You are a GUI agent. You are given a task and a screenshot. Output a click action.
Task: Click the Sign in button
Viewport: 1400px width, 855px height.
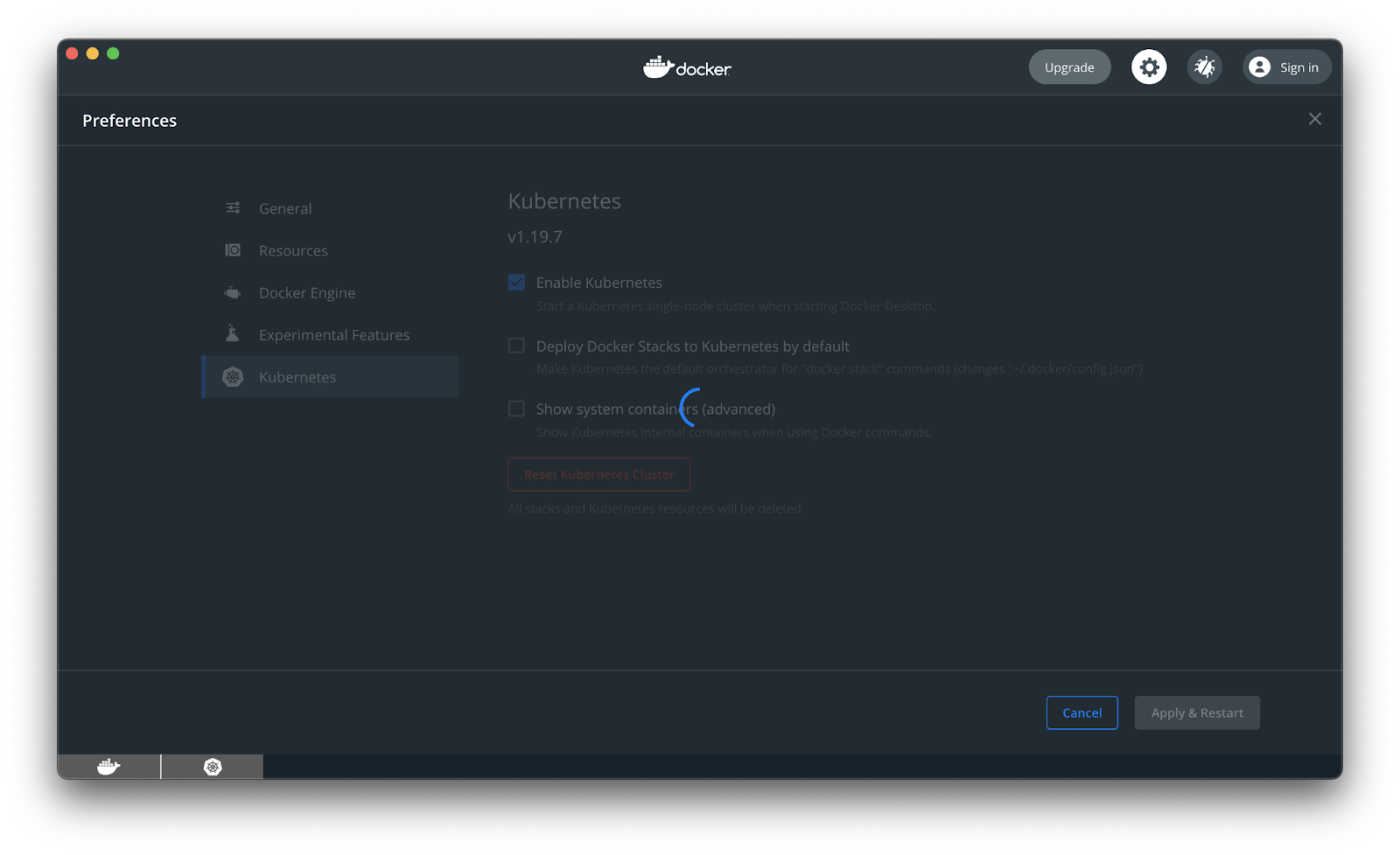1286,67
